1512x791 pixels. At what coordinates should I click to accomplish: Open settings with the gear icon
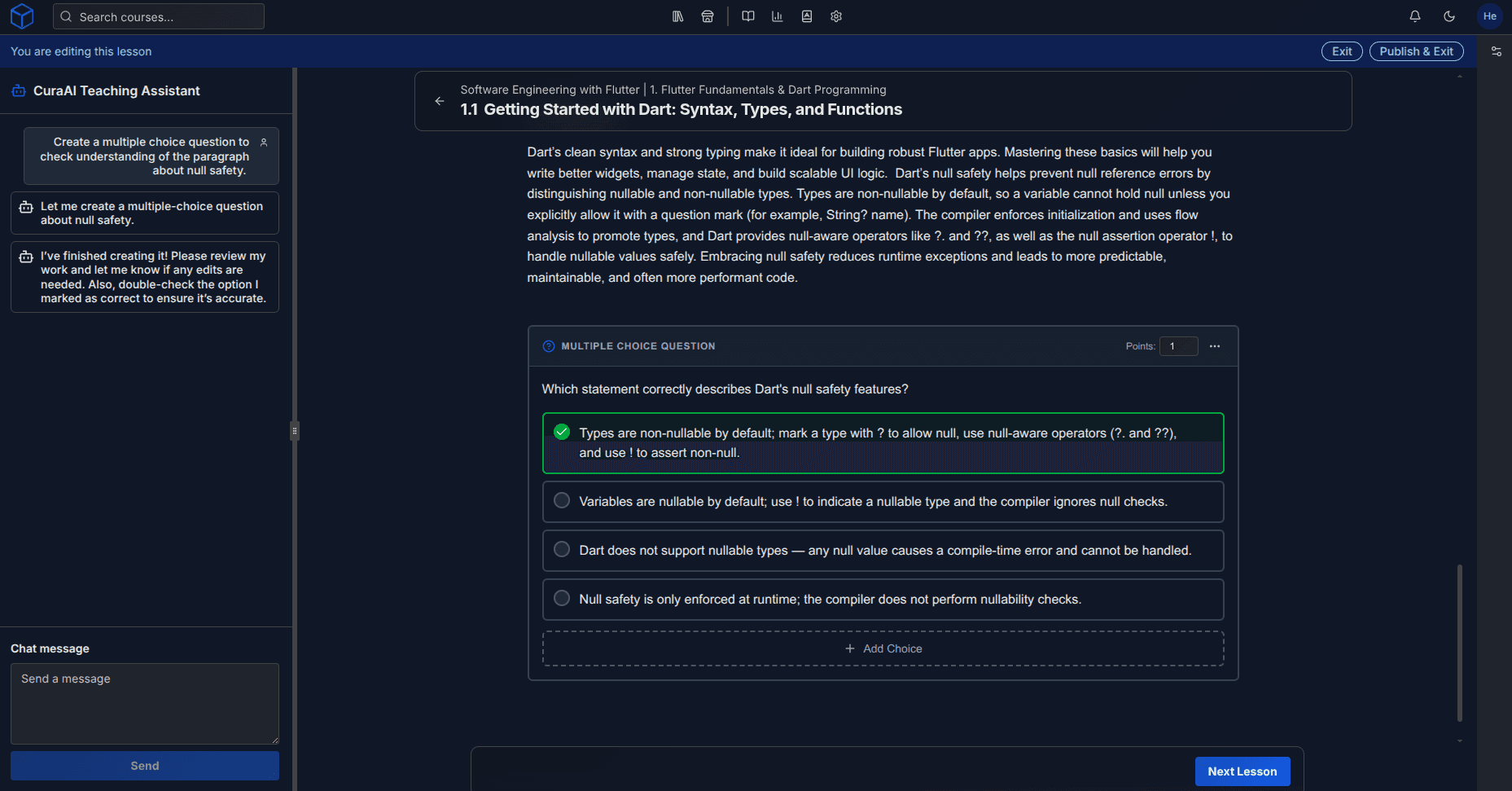(x=835, y=16)
